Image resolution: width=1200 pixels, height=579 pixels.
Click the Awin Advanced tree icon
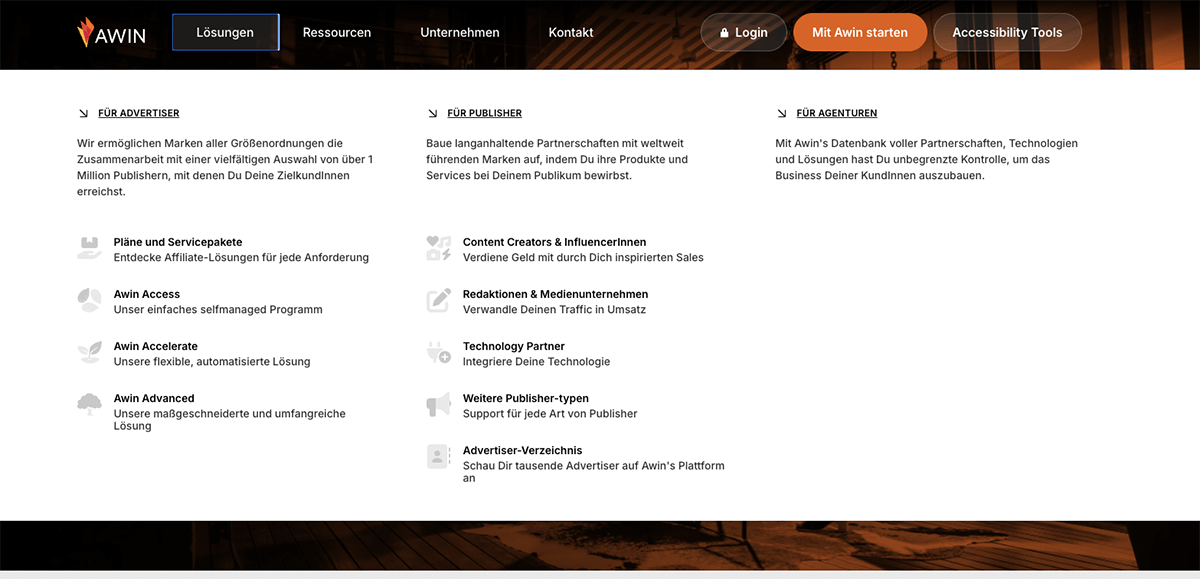90,405
